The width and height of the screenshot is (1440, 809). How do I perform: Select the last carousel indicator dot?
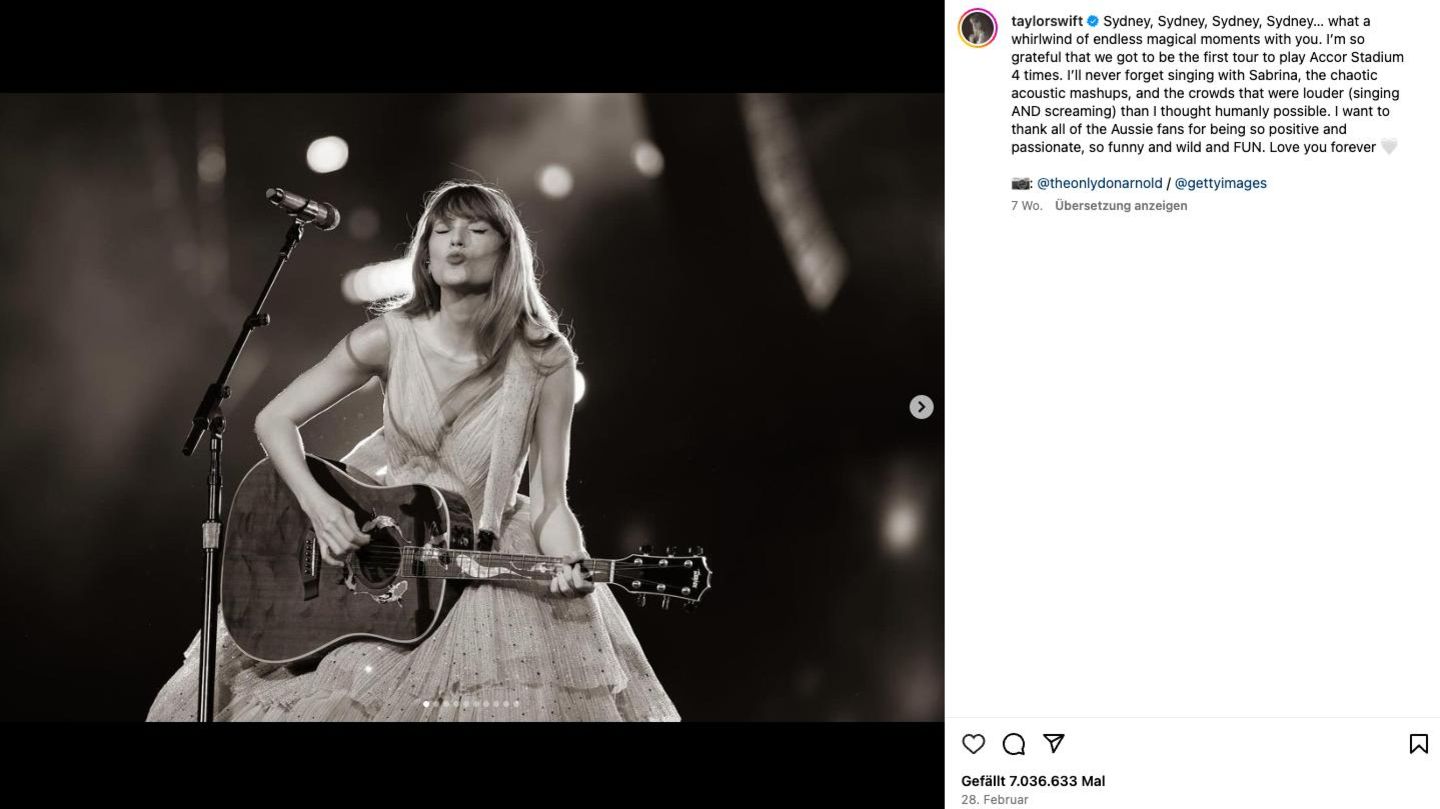point(516,704)
